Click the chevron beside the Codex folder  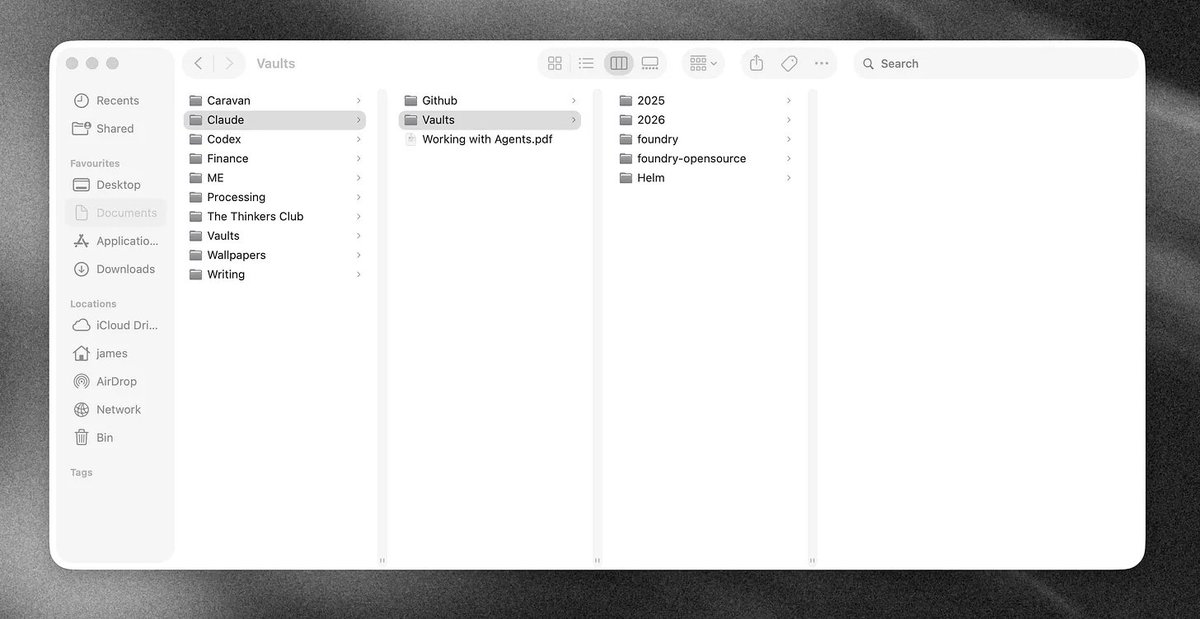pos(358,140)
